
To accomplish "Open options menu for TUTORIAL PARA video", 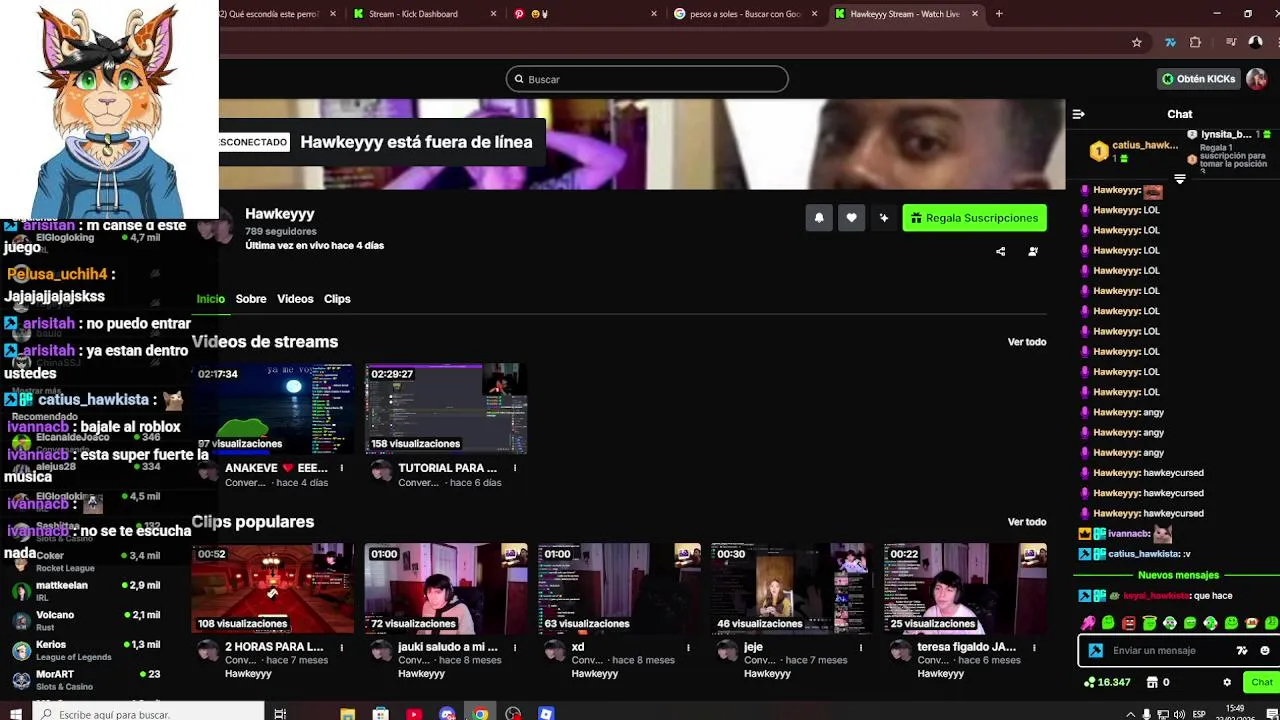I will [515, 468].
